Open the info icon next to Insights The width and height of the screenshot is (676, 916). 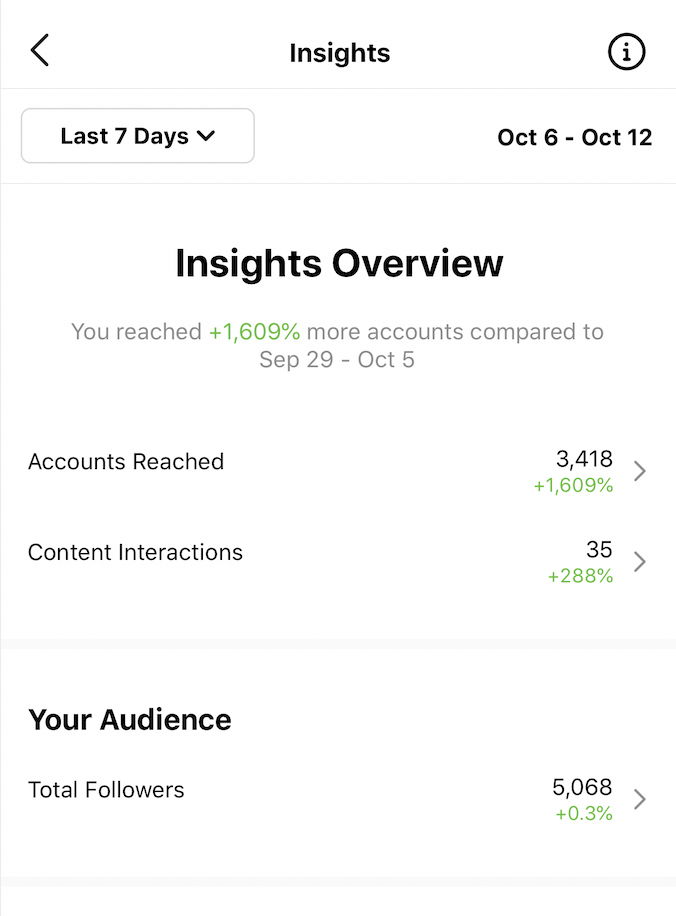tap(626, 52)
